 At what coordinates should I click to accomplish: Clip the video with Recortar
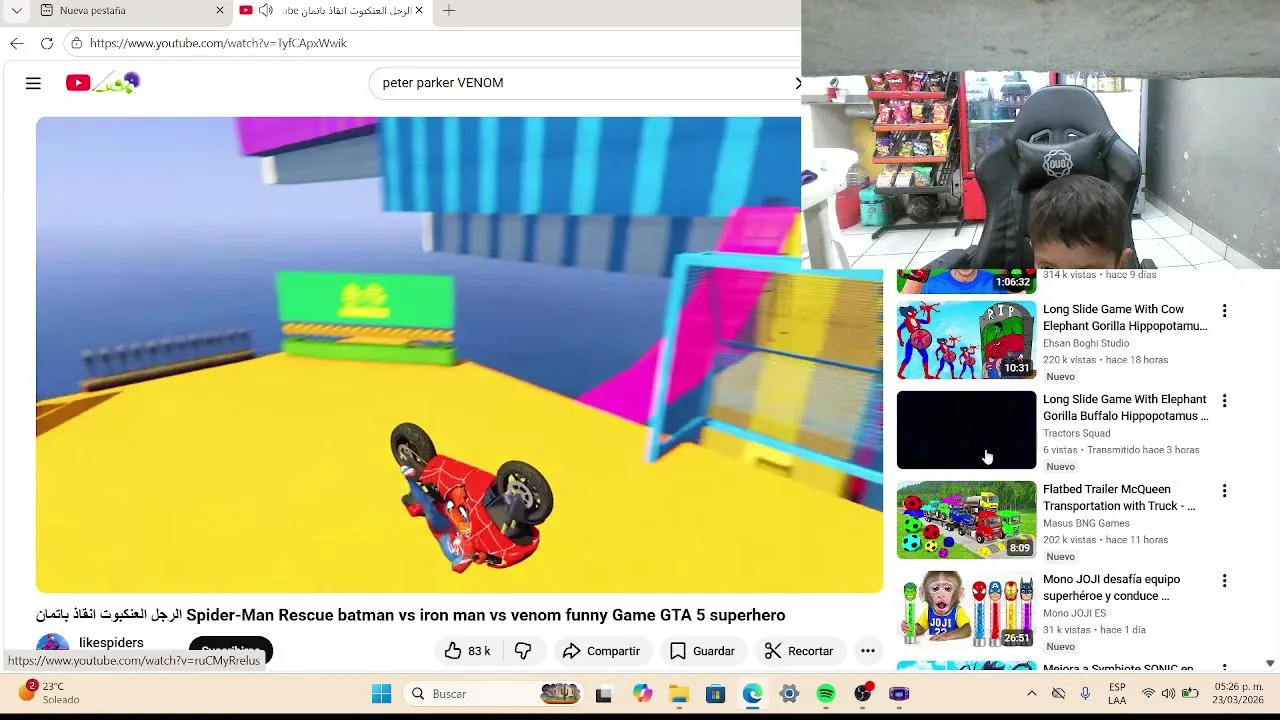(799, 651)
